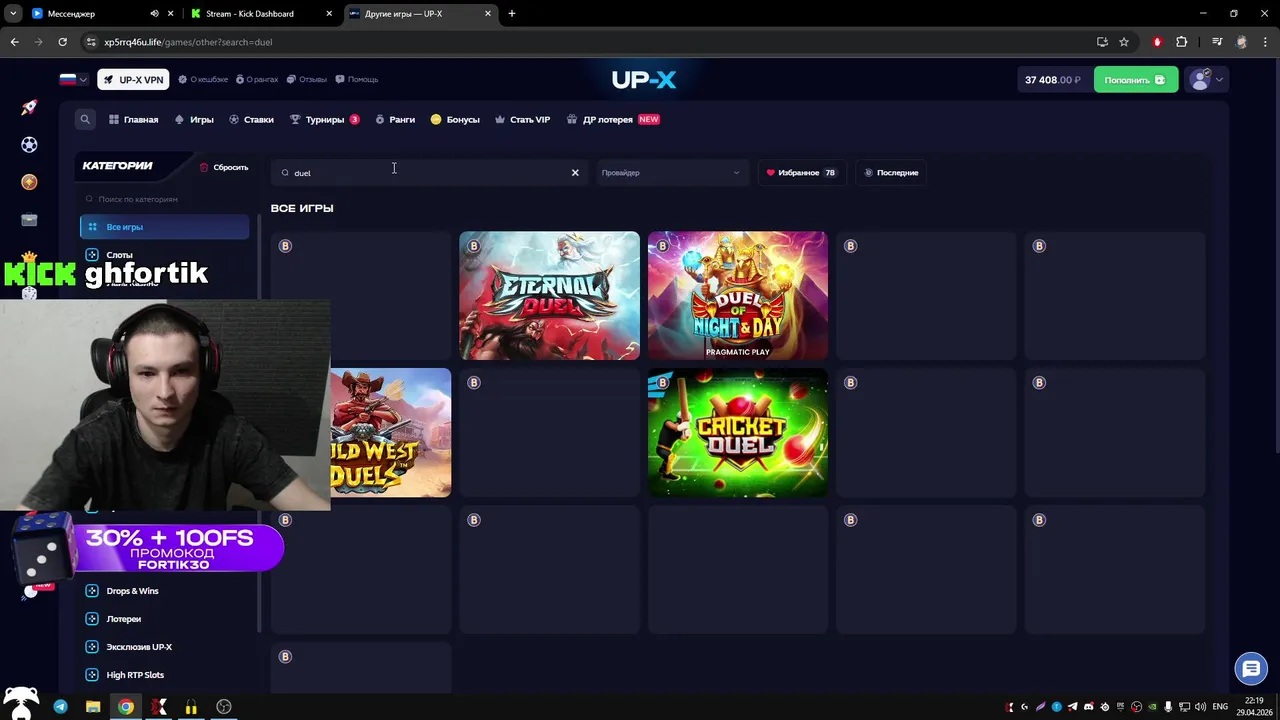
Task: Open the О кешбэке link
Action: pos(203,80)
